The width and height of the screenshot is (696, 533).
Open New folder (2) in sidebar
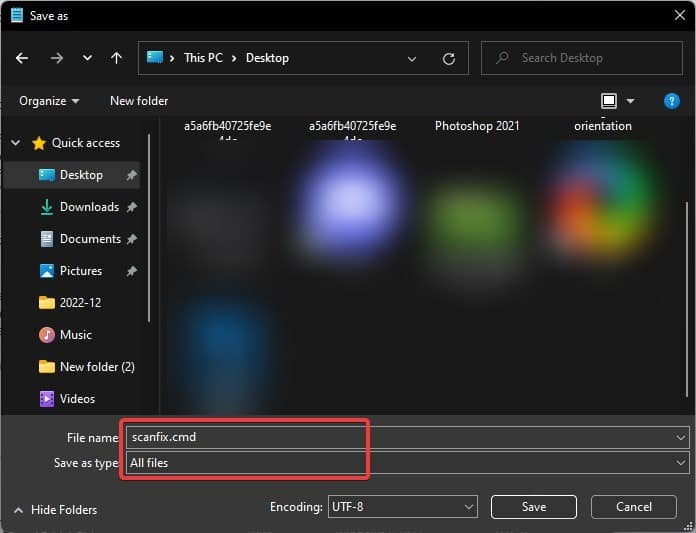point(87,367)
